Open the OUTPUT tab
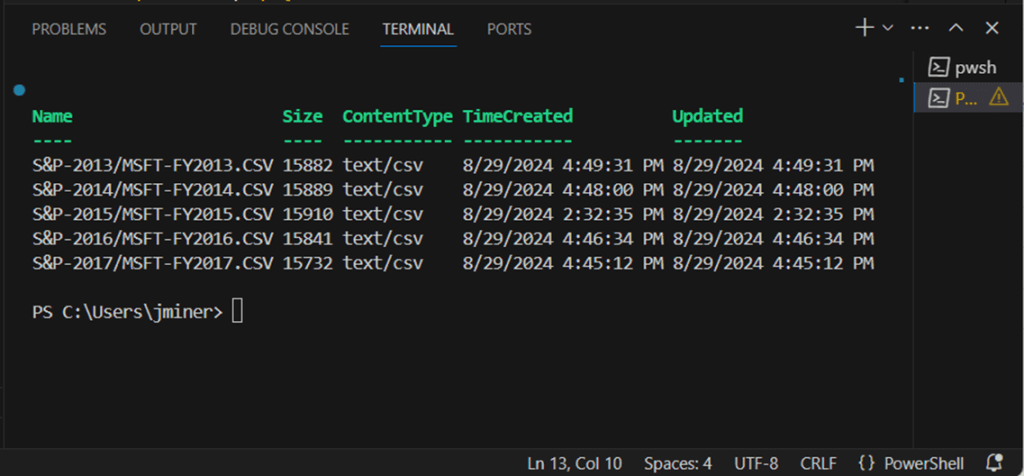 pos(168,29)
